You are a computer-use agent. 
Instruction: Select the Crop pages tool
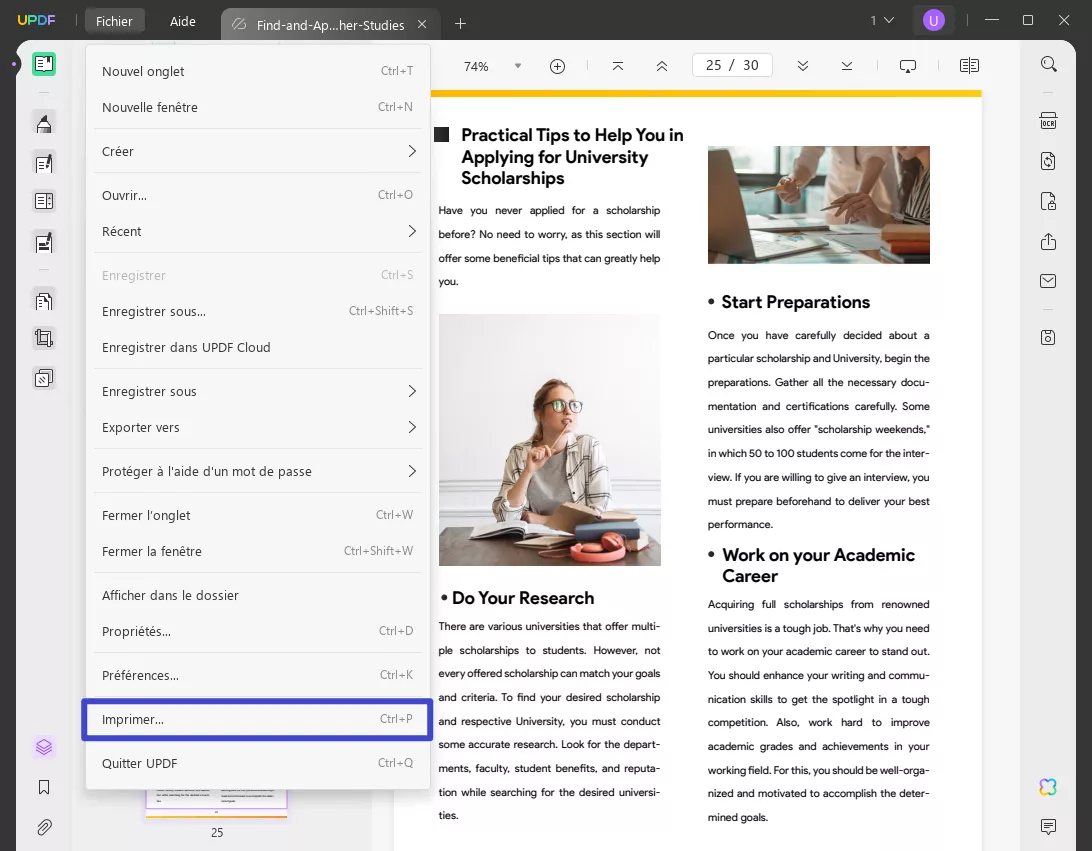point(44,338)
